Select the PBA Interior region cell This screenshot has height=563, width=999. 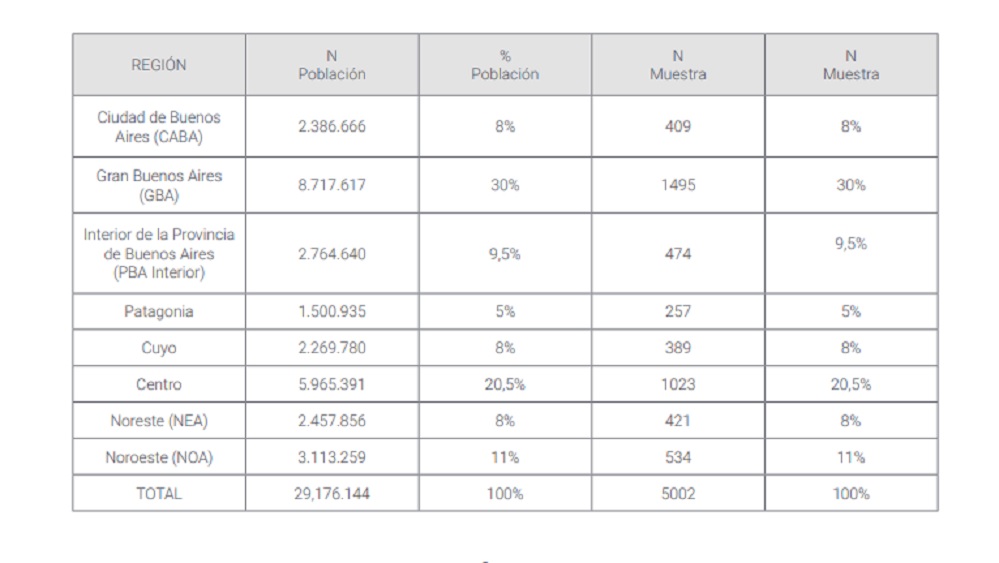[x=159, y=253]
